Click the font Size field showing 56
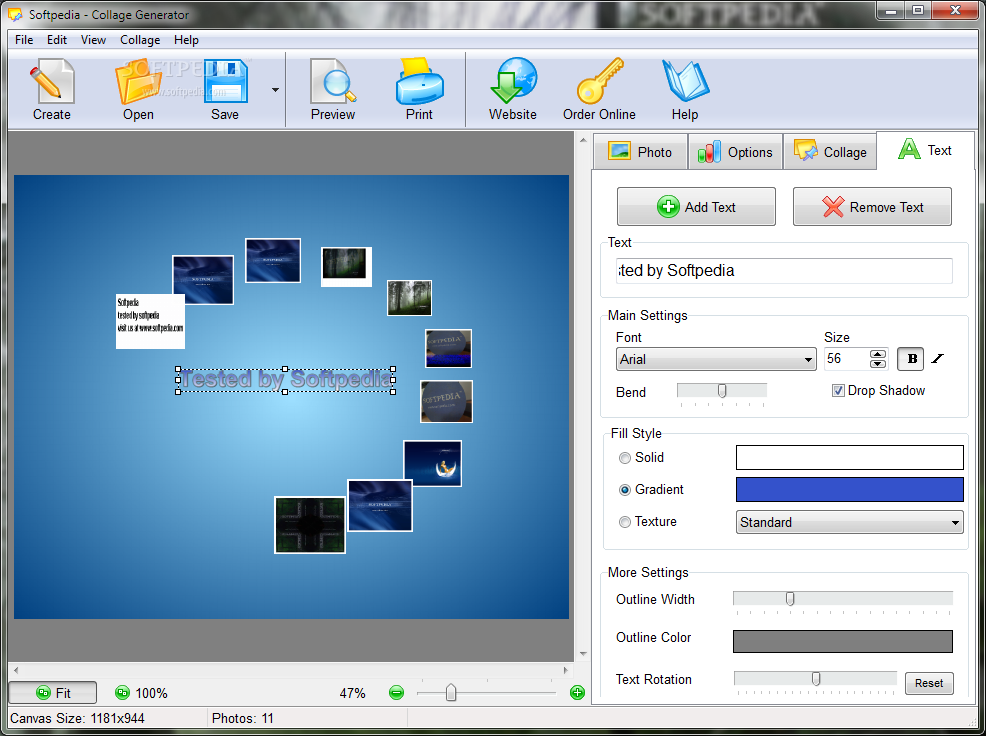The height and width of the screenshot is (736, 986). click(x=846, y=359)
